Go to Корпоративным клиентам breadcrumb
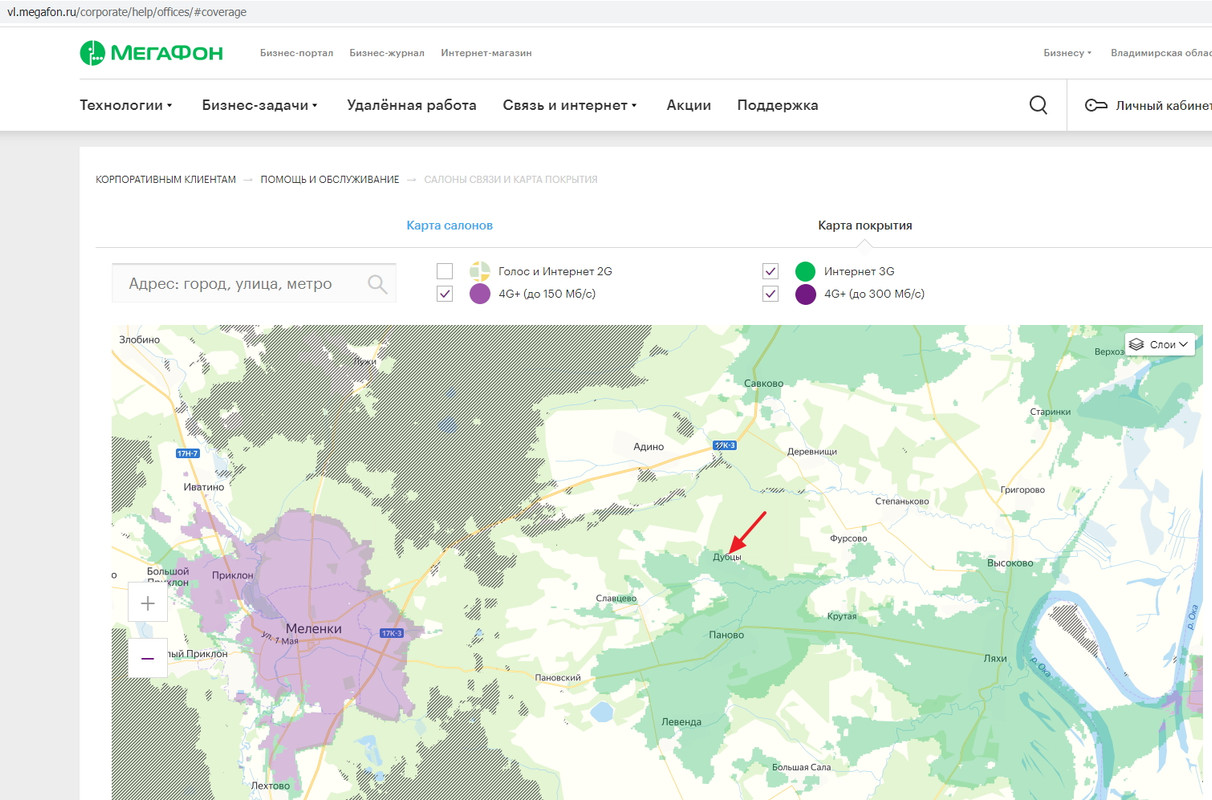Image resolution: width=1212 pixels, height=800 pixels. (166, 180)
